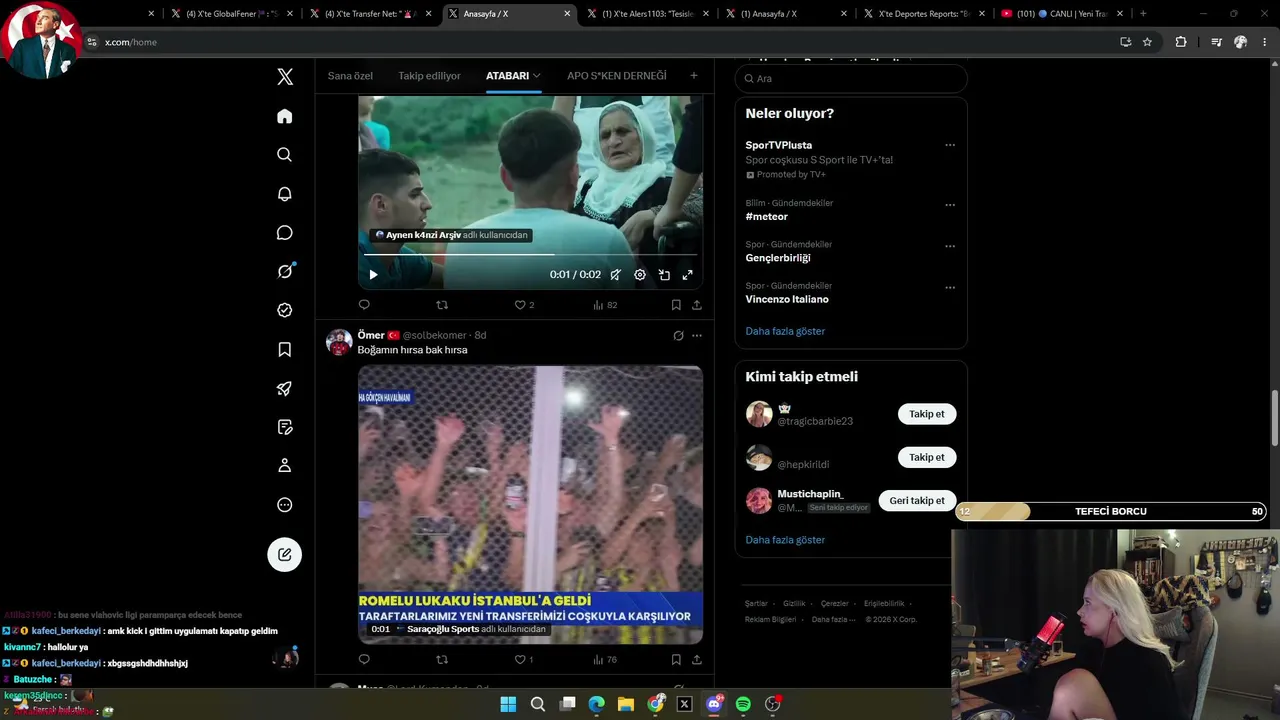Open Home from the X sidebar

pos(285,116)
